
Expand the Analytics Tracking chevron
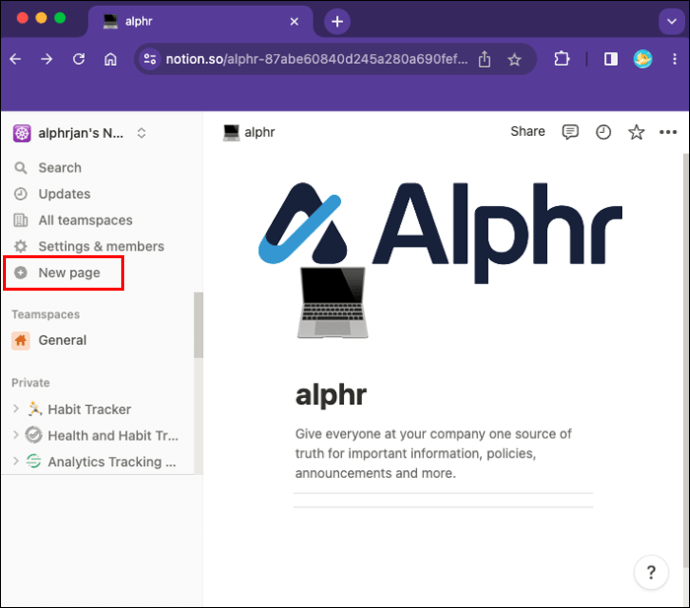coord(16,461)
